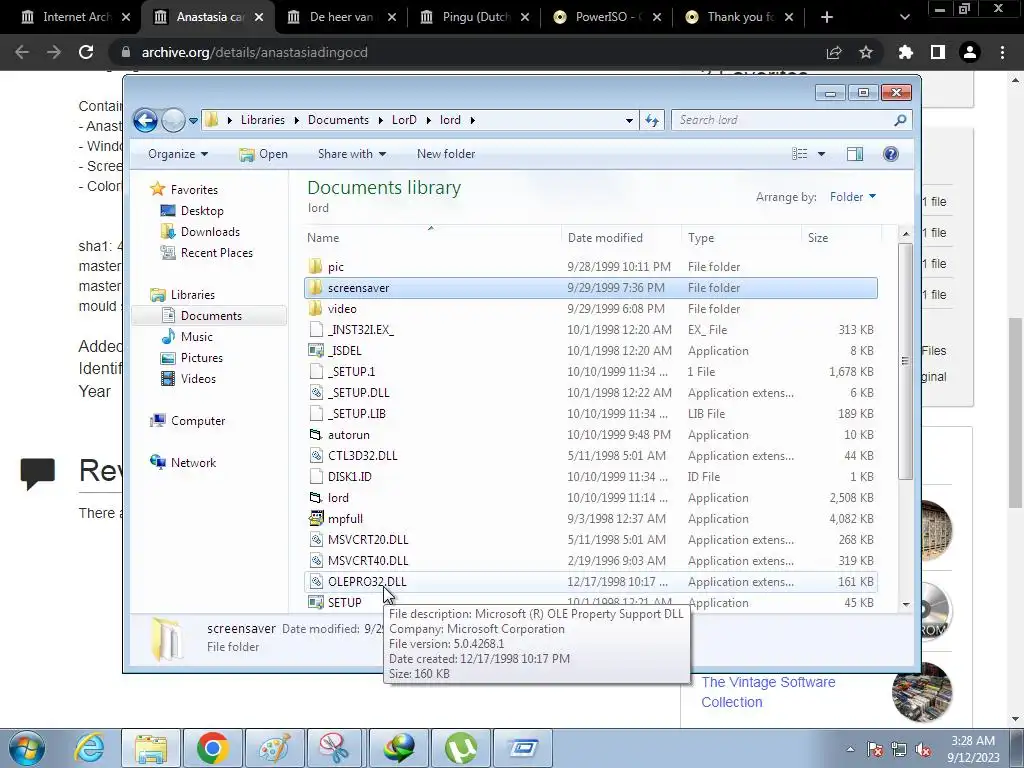Bookmark this page with the star icon
The height and width of the screenshot is (768, 1024).
866,52
